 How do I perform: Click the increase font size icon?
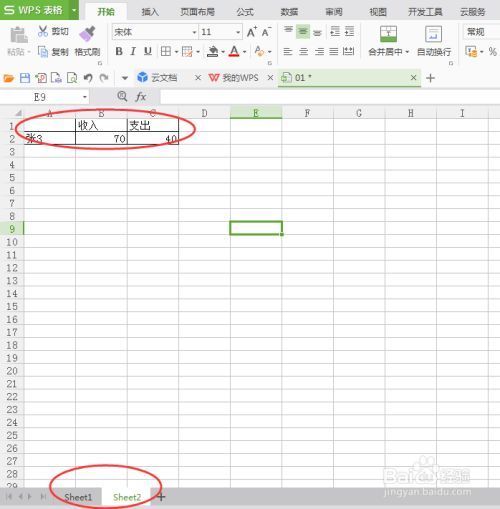coord(252,32)
